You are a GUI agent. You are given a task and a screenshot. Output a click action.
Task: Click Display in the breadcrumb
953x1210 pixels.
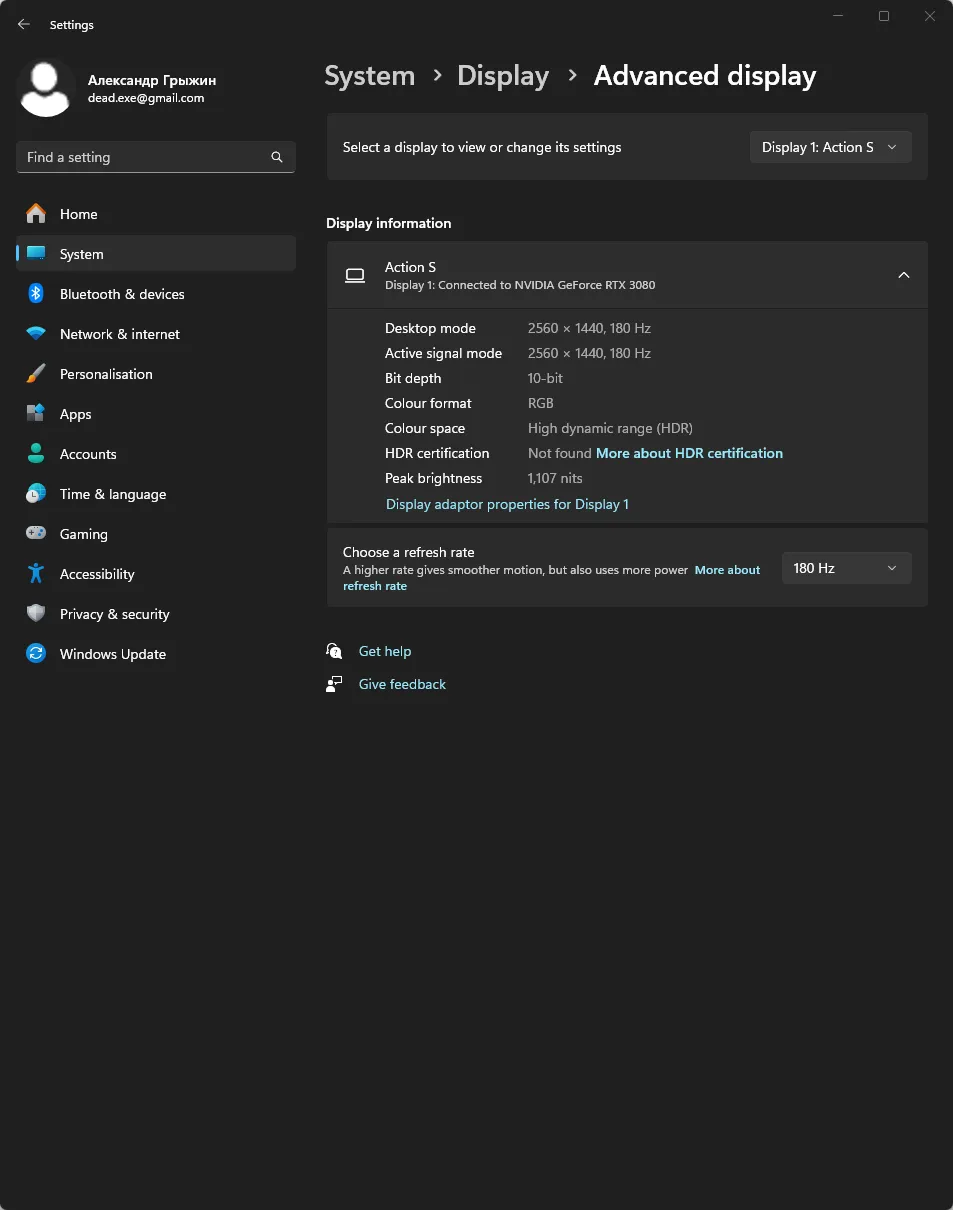[x=502, y=76]
